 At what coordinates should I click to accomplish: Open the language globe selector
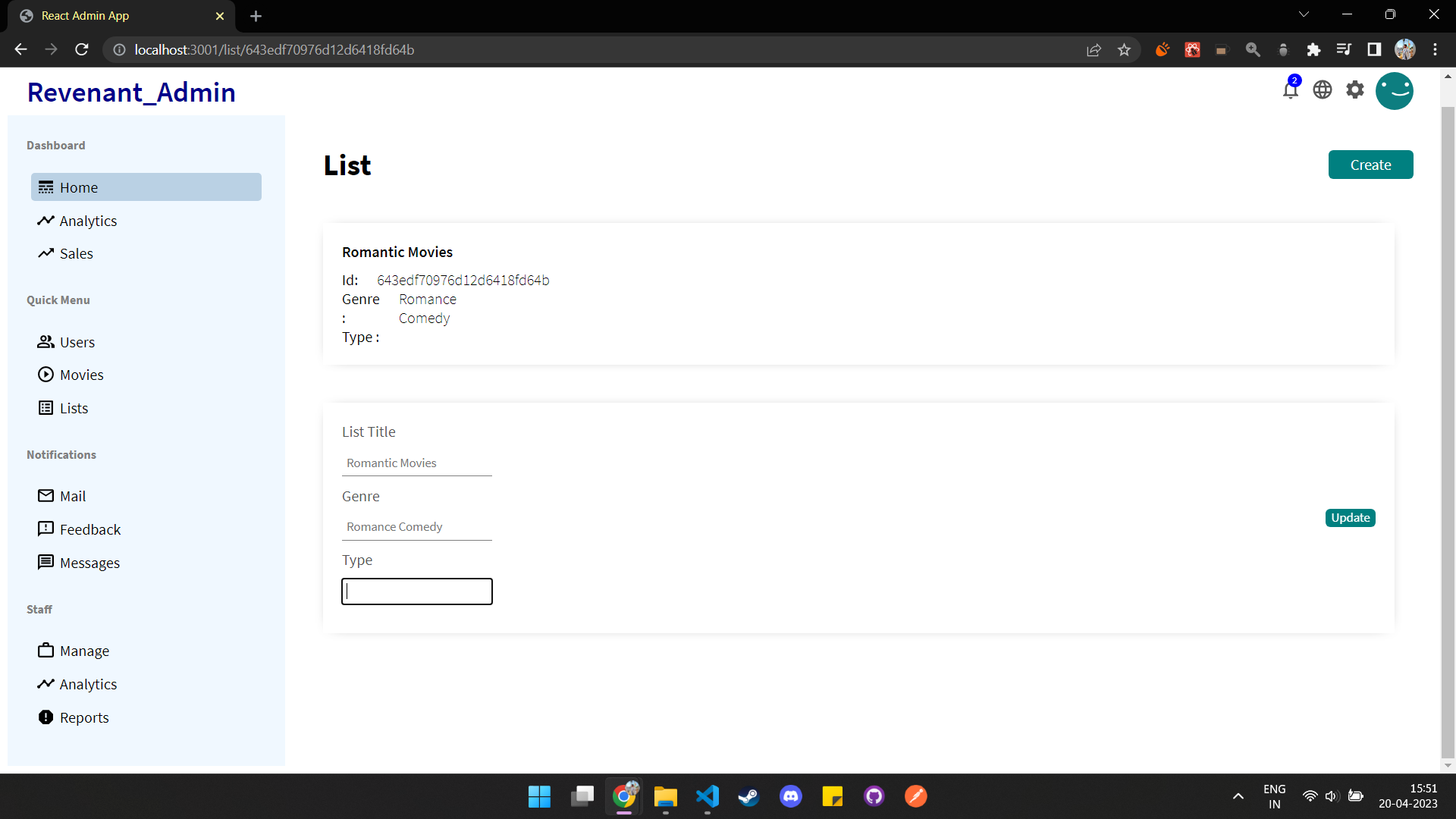1323,89
